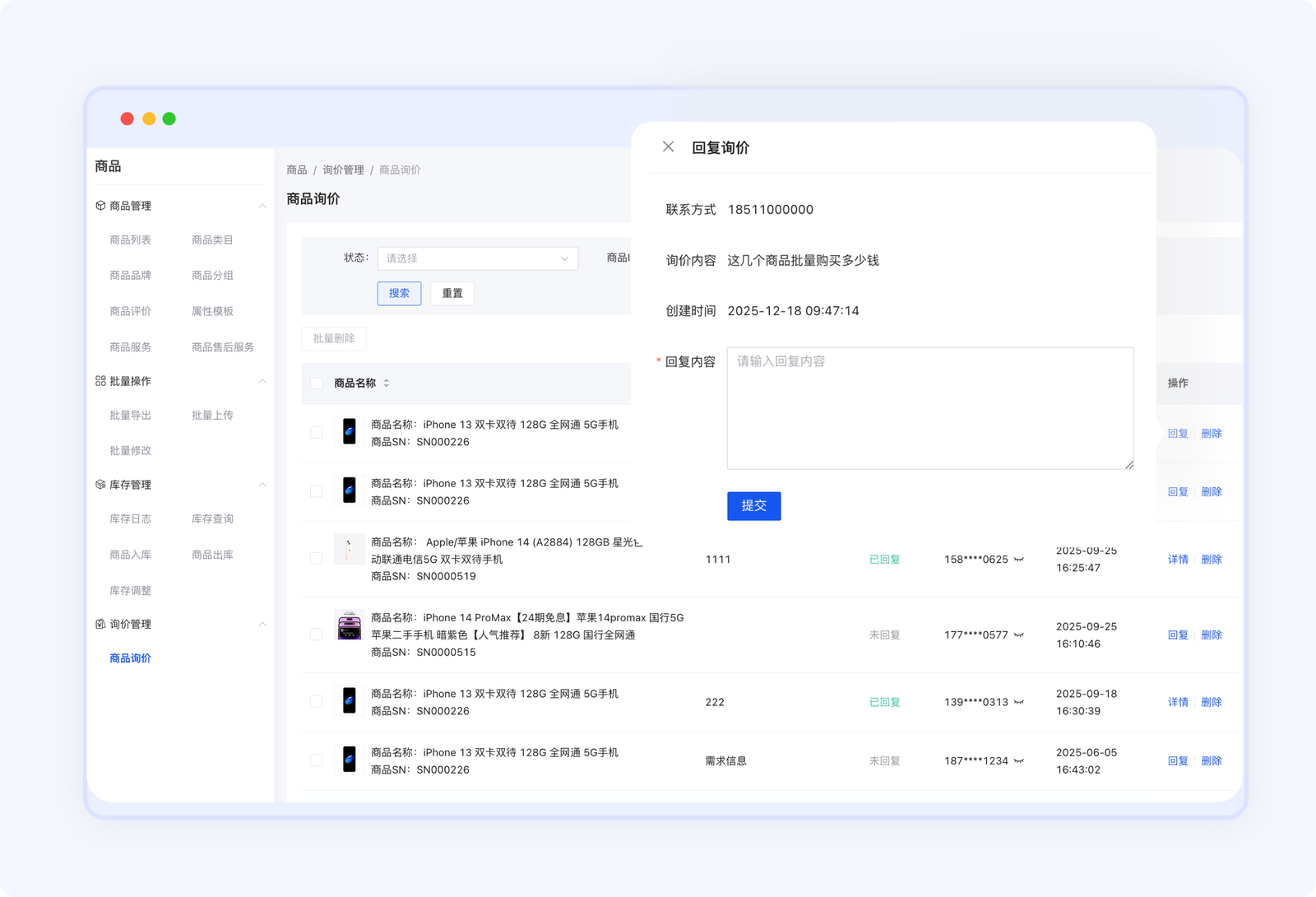The image size is (1316, 897).
Task: Open 库存查询 menu item
Action: (x=212, y=519)
